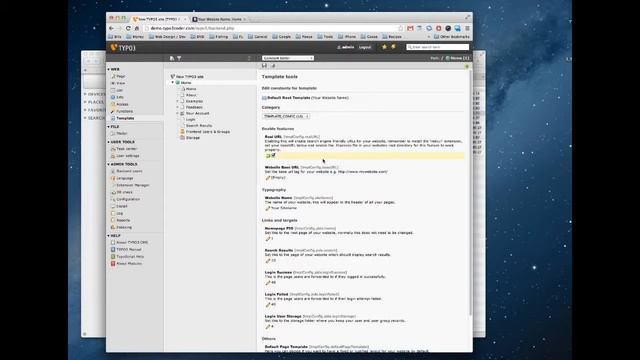The image size is (640, 360).
Task: Edit Login Success value pencil icon
Action: pyautogui.click(x=268, y=282)
